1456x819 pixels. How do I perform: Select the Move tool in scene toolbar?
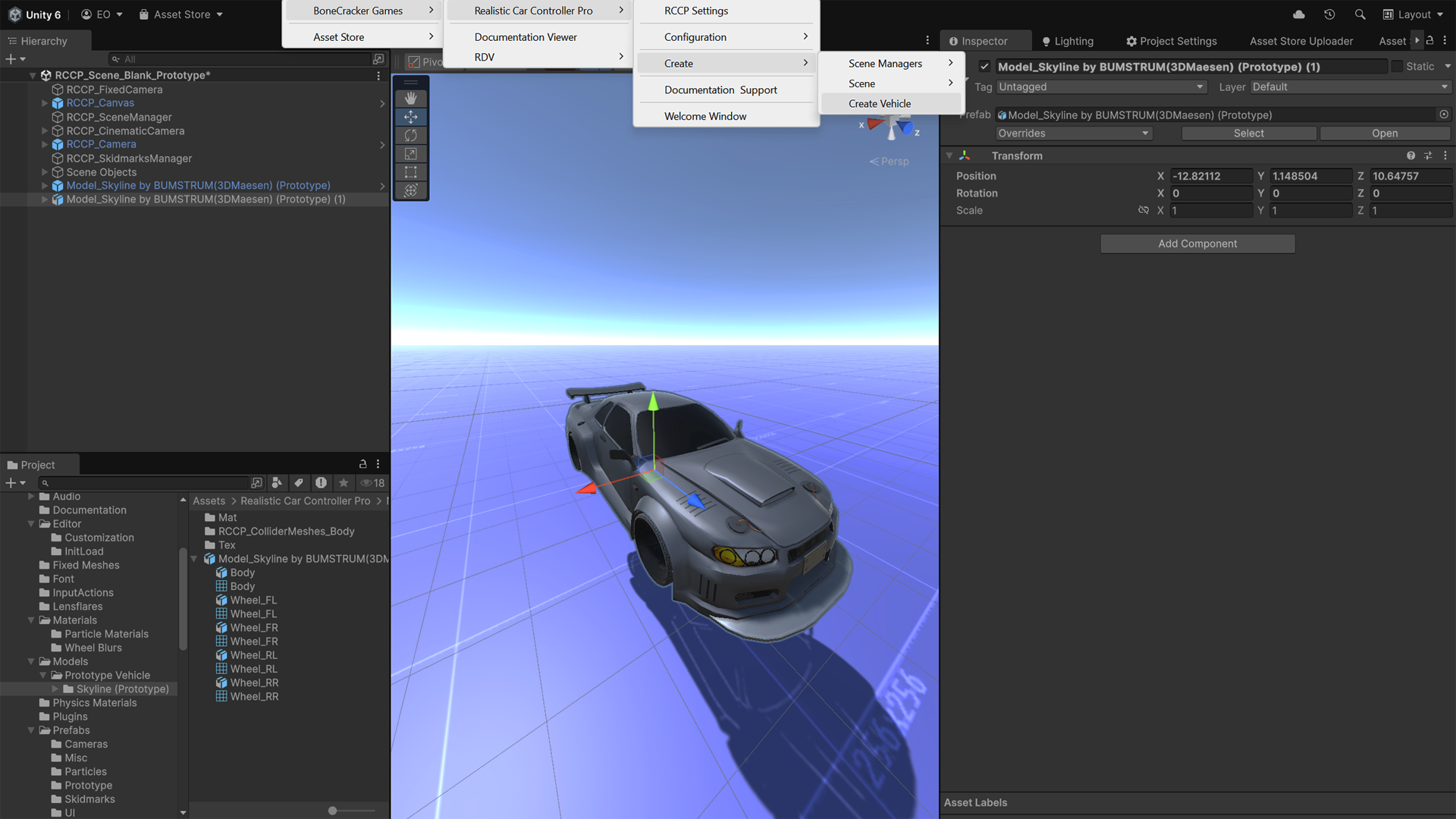pos(410,117)
